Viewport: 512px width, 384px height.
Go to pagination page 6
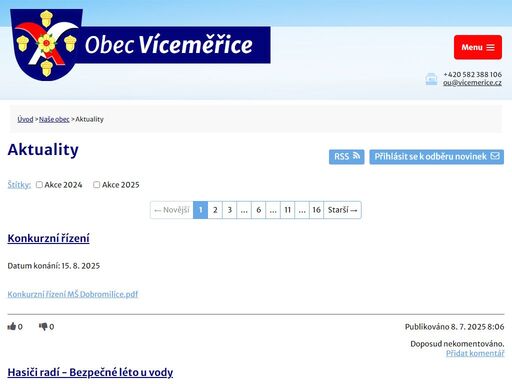(x=259, y=210)
